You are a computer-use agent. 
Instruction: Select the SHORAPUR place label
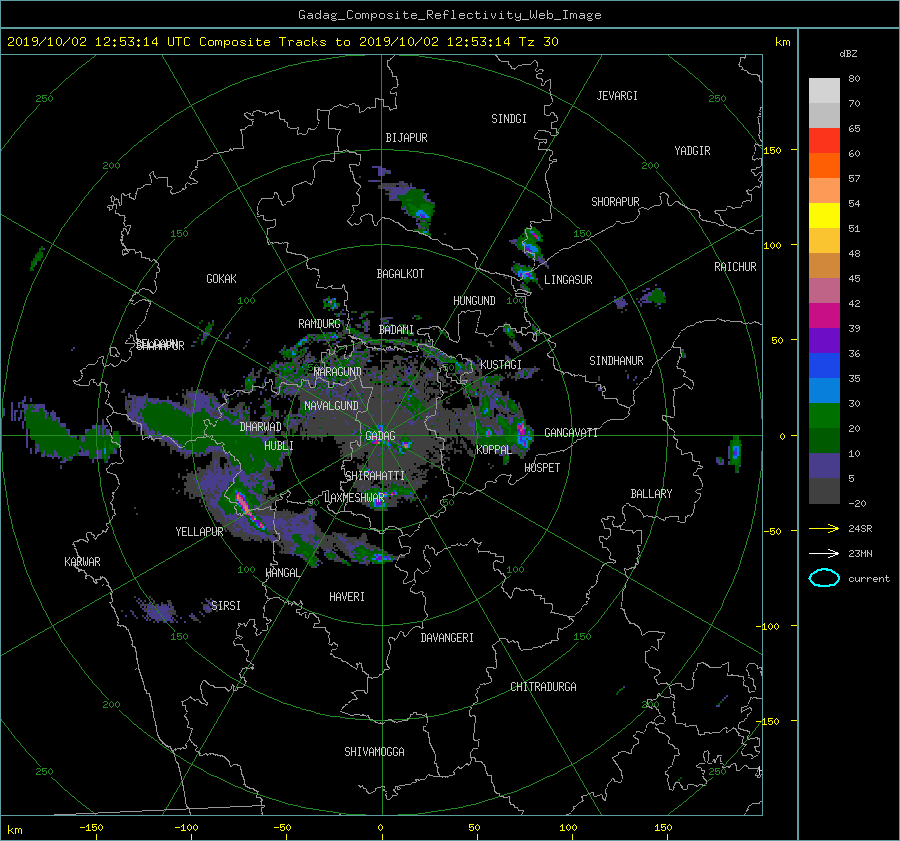tap(615, 202)
